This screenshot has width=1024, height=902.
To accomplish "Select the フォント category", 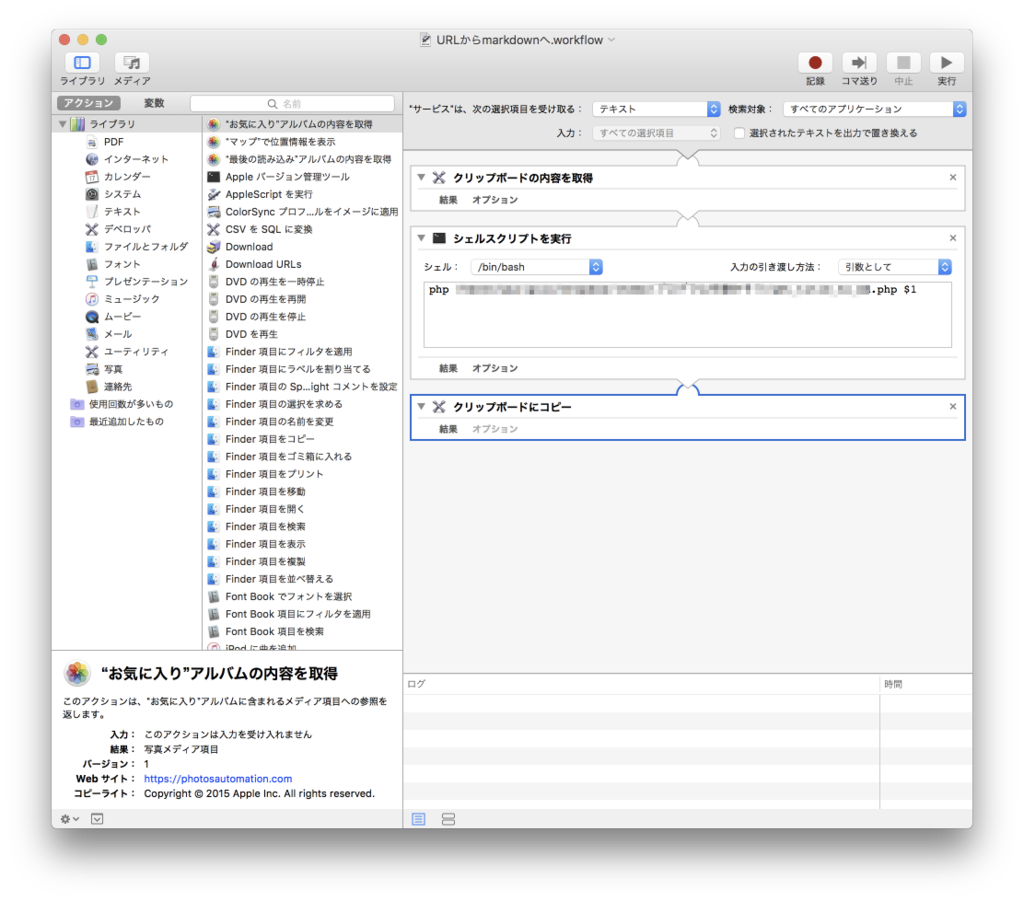I will coord(122,264).
